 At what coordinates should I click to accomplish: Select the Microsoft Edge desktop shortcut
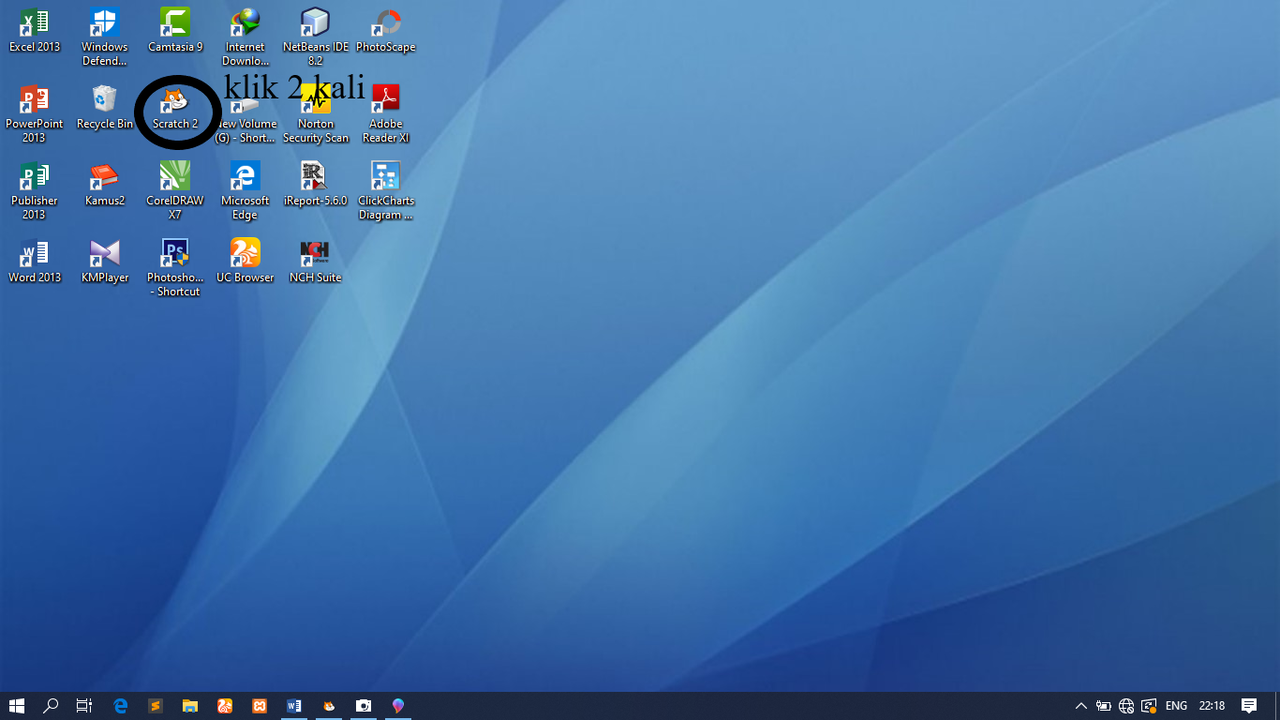tap(245, 192)
